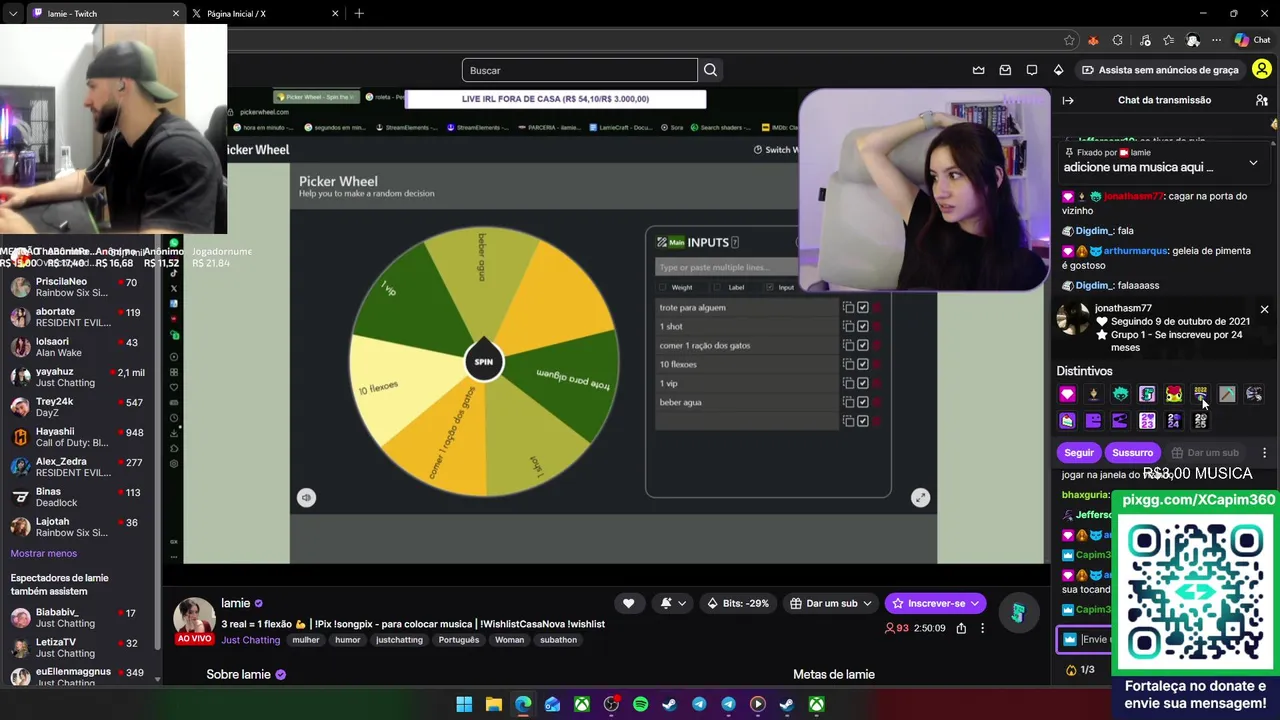Click the 2025 badge in Distintivos
The width and height of the screenshot is (1280, 720).
point(1200,421)
